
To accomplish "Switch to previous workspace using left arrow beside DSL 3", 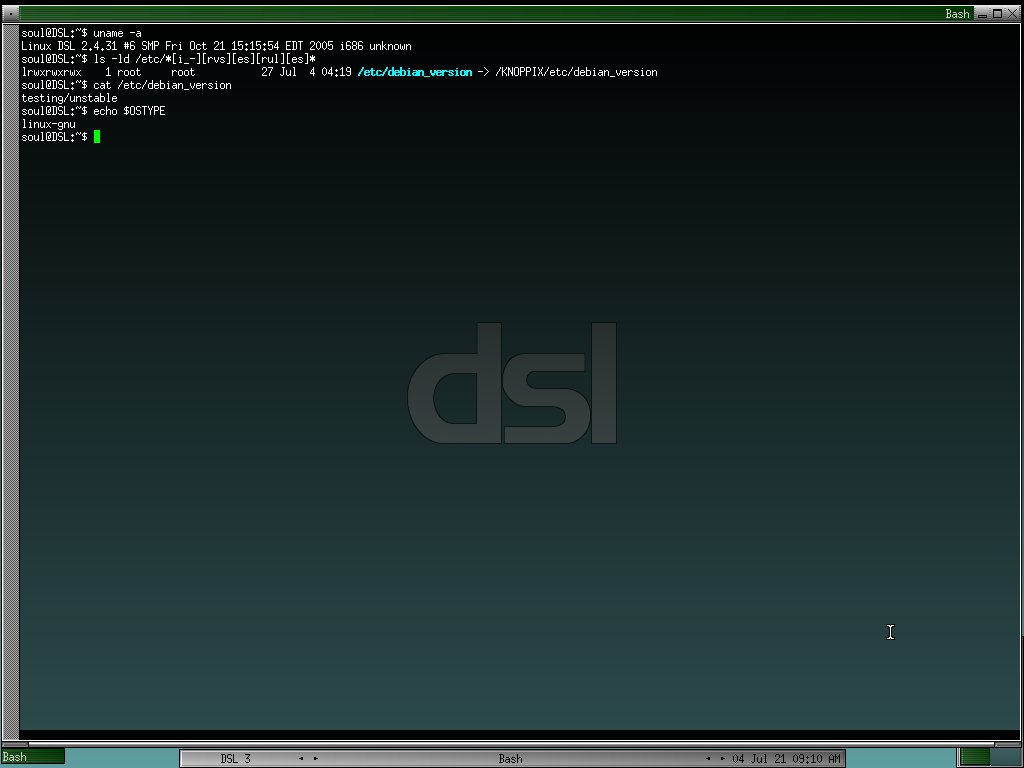I will 300,759.
